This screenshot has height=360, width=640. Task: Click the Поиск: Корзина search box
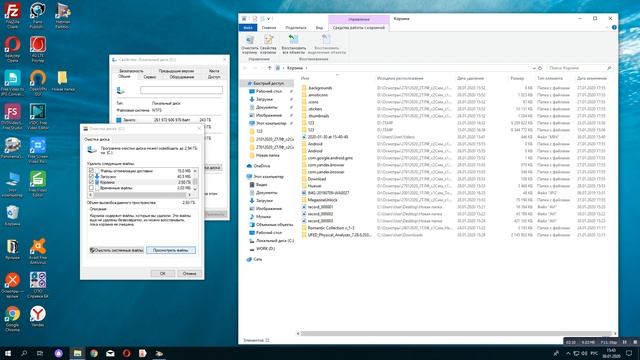click(580, 68)
